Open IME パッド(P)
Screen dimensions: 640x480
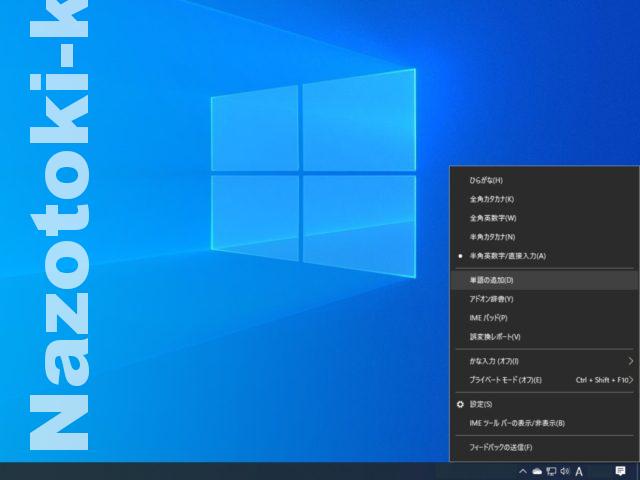(x=488, y=318)
